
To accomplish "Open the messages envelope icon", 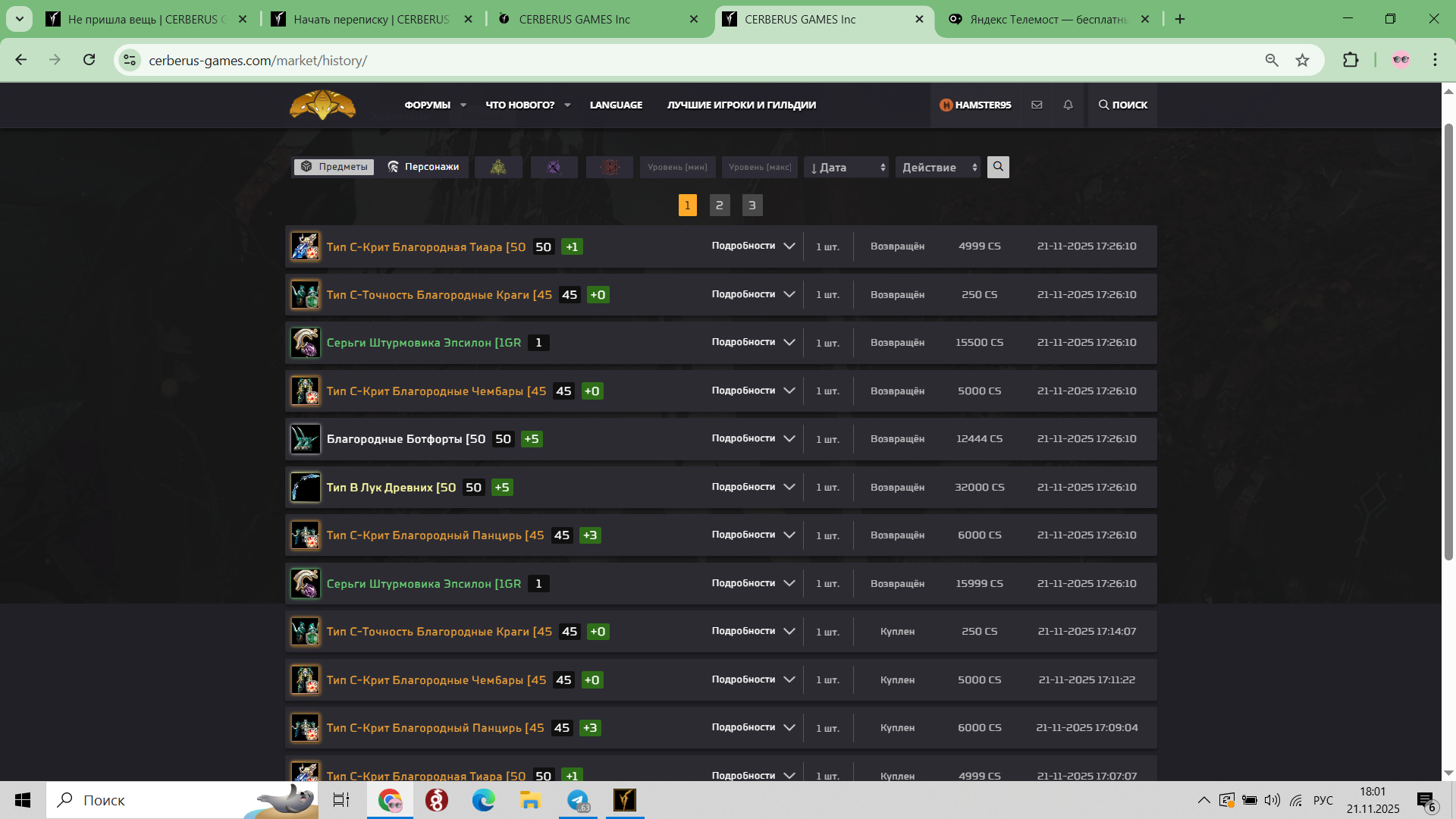I will coord(1037,105).
